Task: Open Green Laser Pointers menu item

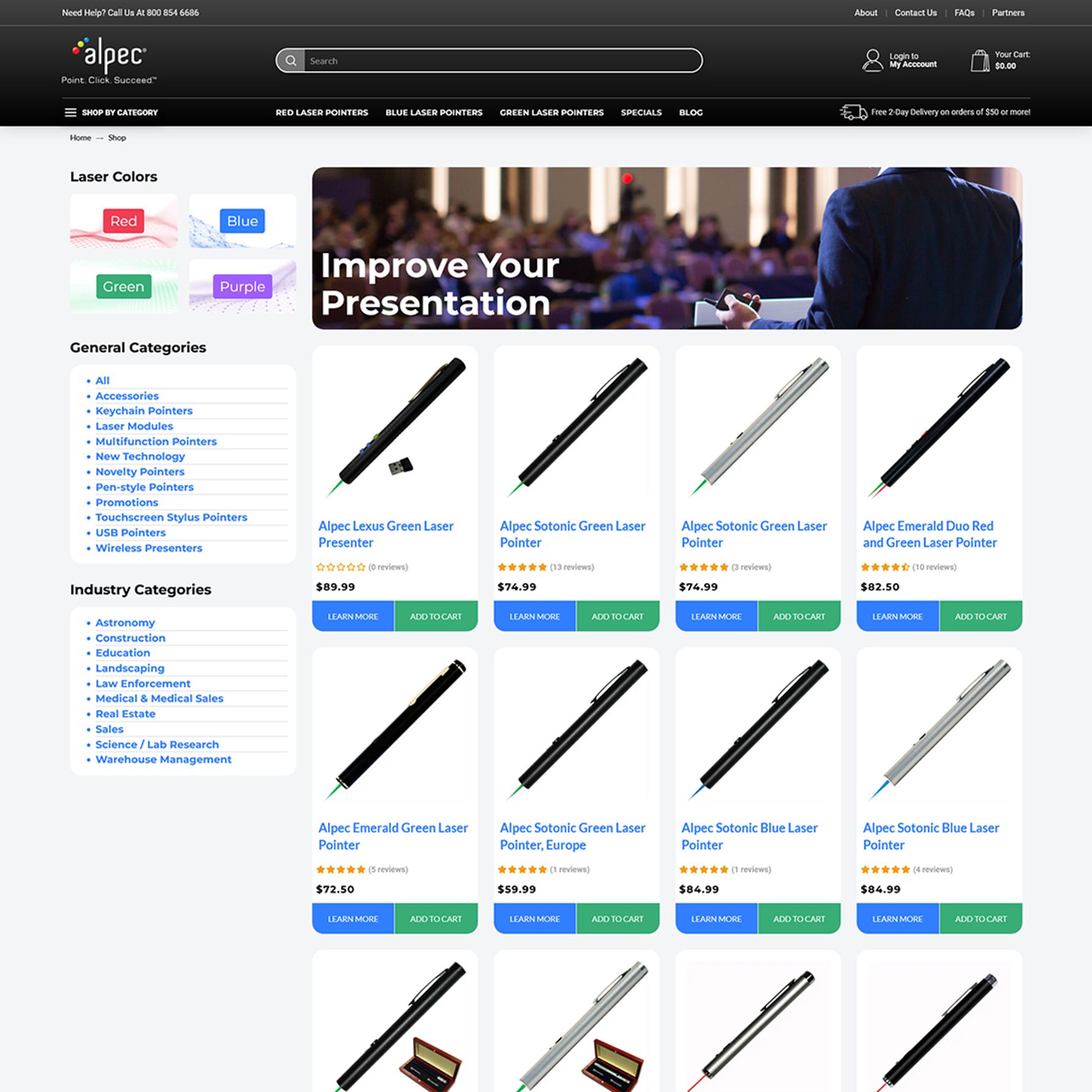Action: pos(552,113)
